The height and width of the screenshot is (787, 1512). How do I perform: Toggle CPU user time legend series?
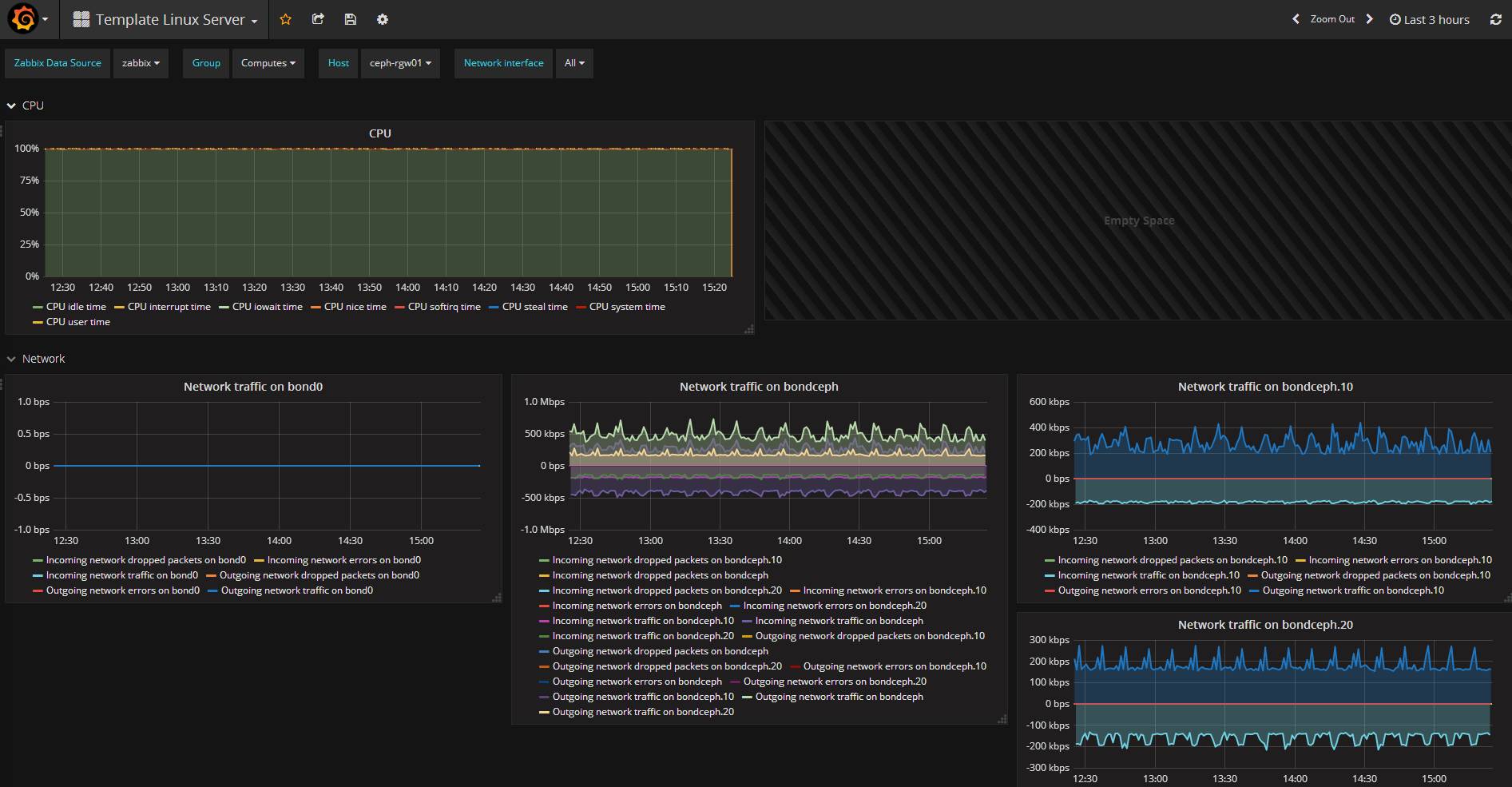tap(78, 322)
